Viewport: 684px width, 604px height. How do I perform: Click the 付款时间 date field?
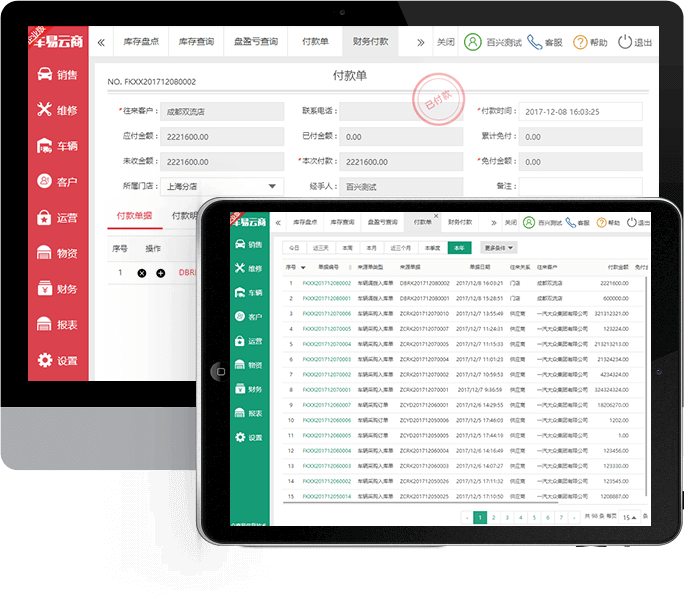[565, 111]
